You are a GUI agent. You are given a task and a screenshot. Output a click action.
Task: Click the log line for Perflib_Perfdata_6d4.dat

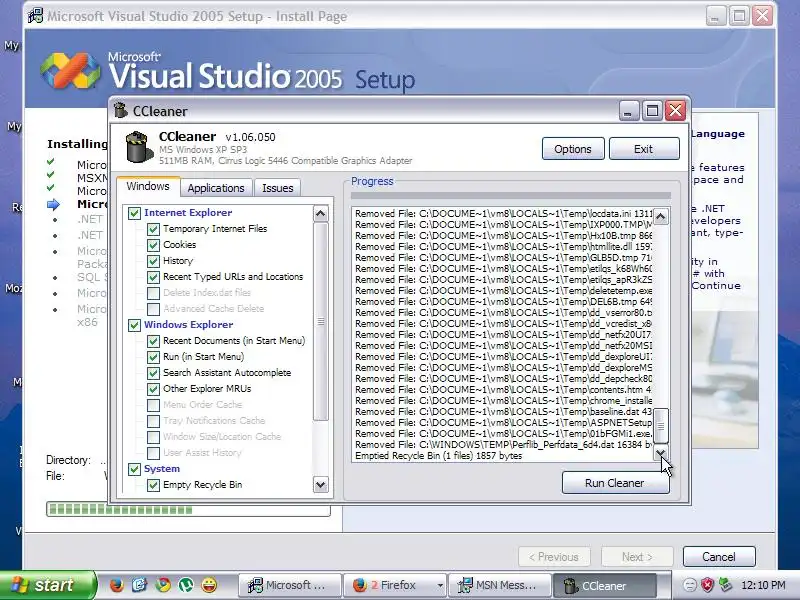click(503, 445)
